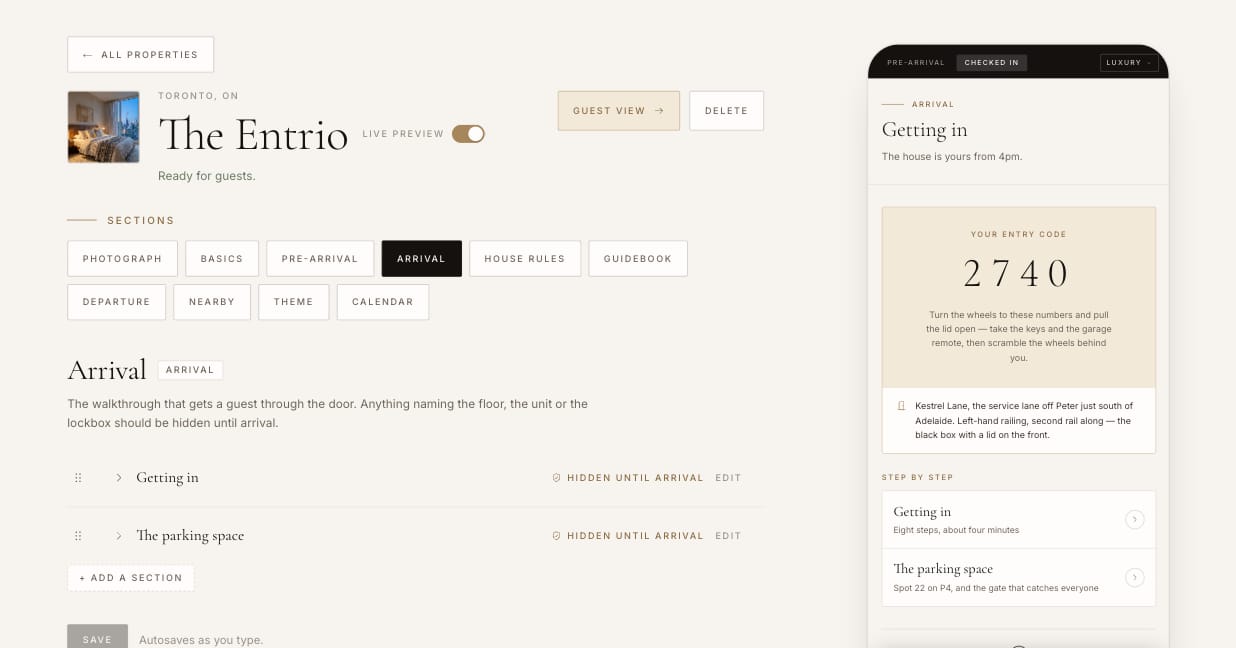The height and width of the screenshot is (648, 1236).
Task: Toggle the Live Preview switch
Action: click(468, 134)
